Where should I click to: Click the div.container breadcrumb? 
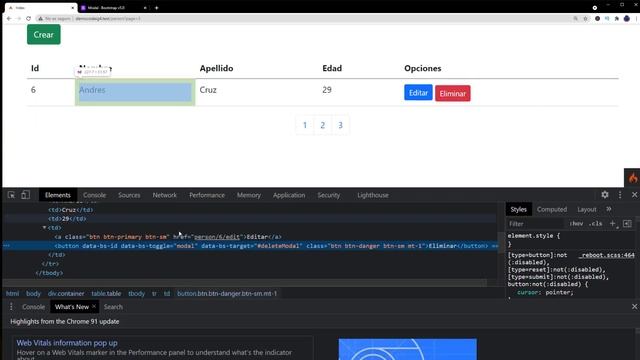[66, 293]
